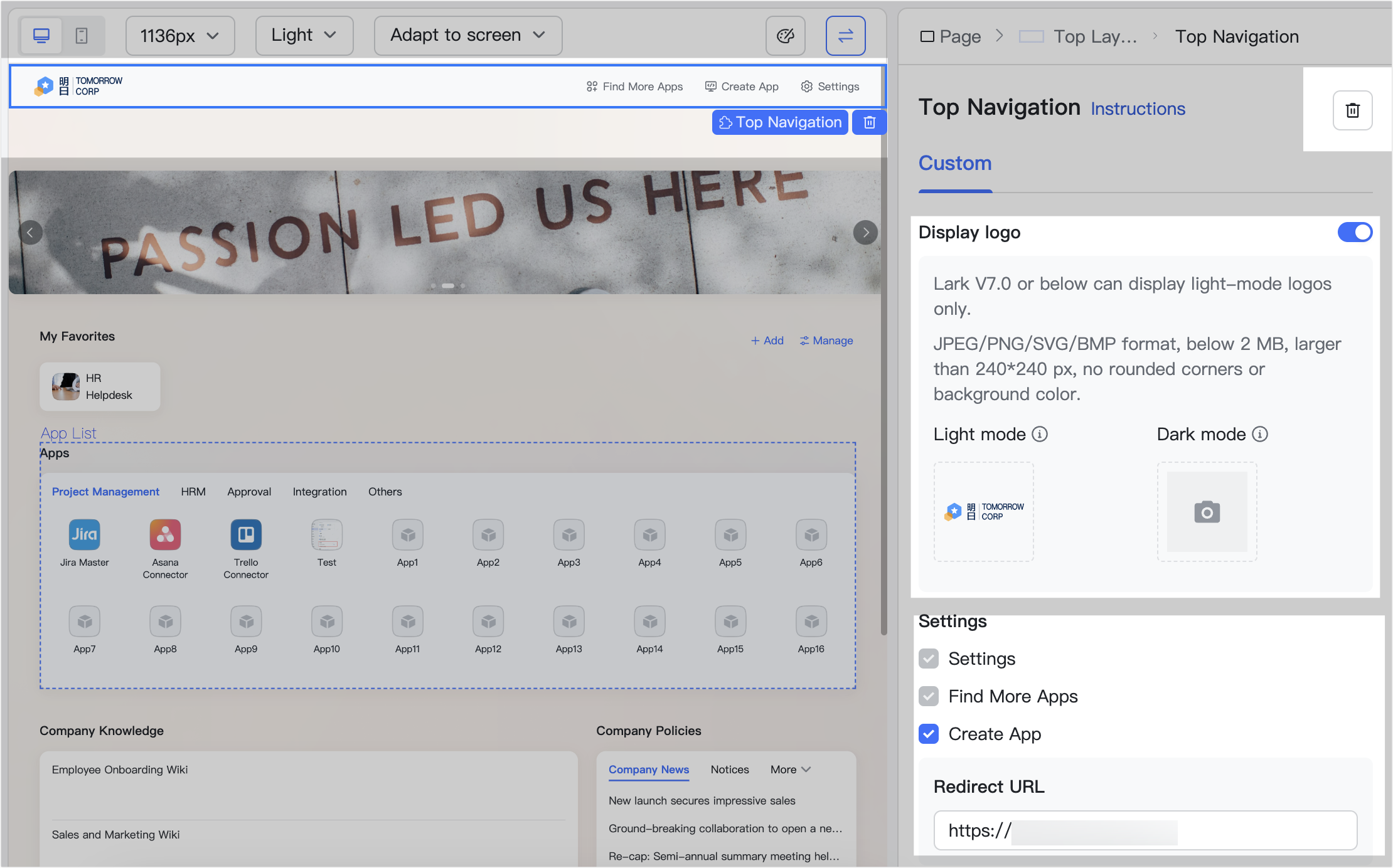
Task: Uncheck the Create App checkbox
Action: [x=929, y=734]
